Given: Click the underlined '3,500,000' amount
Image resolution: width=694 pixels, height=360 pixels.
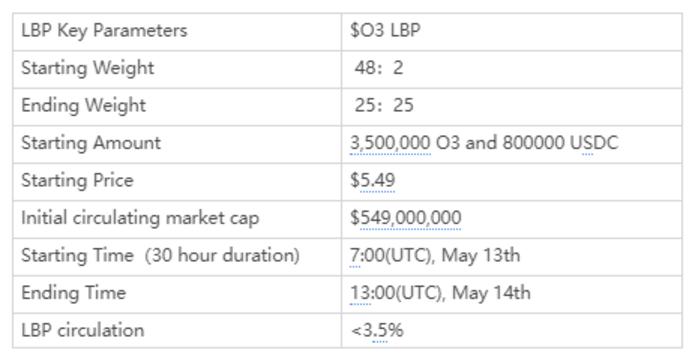Looking at the screenshot, I should click(390, 143).
